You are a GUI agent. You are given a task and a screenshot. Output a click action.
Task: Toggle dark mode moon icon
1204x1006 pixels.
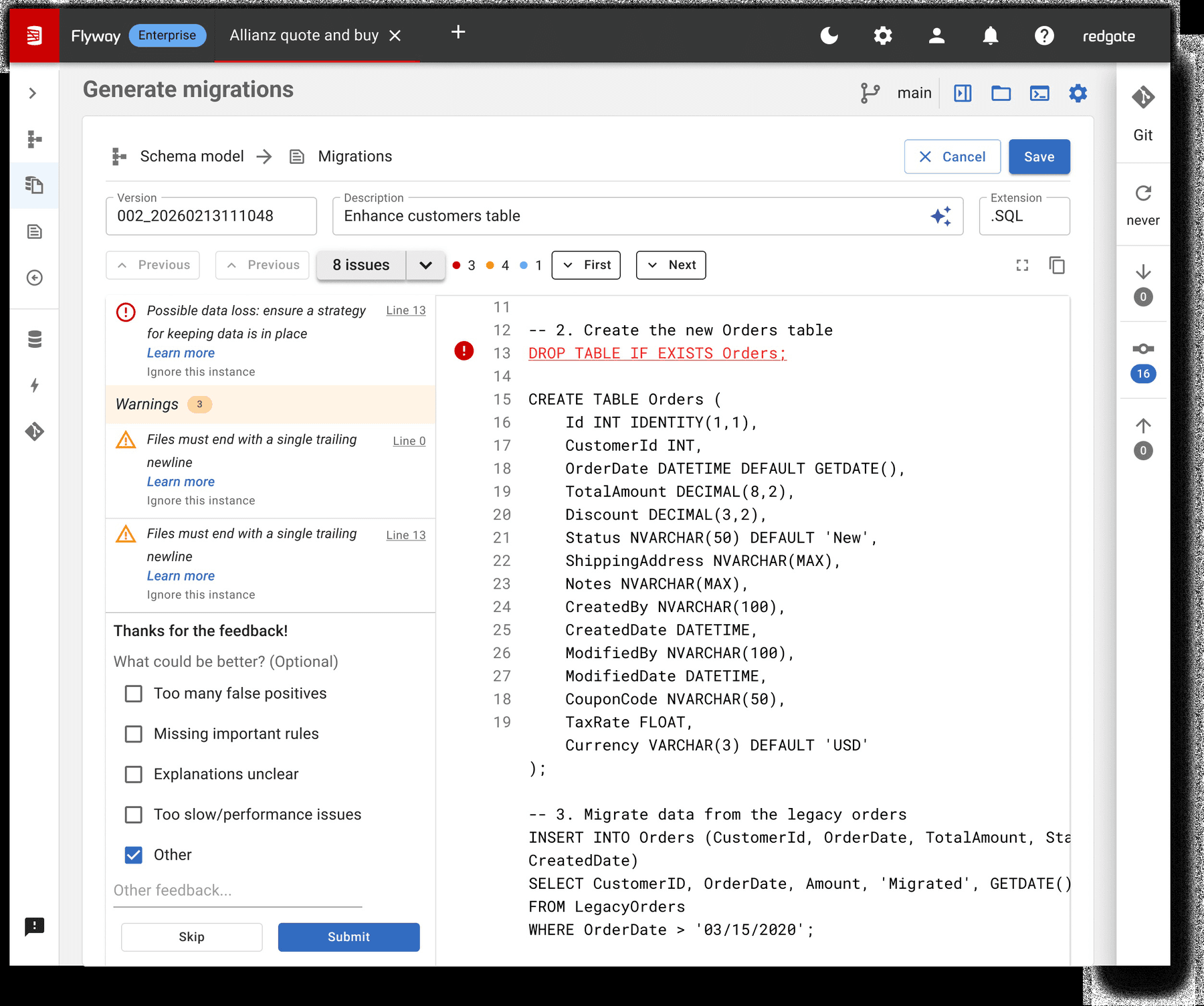click(x=829, y=35)
